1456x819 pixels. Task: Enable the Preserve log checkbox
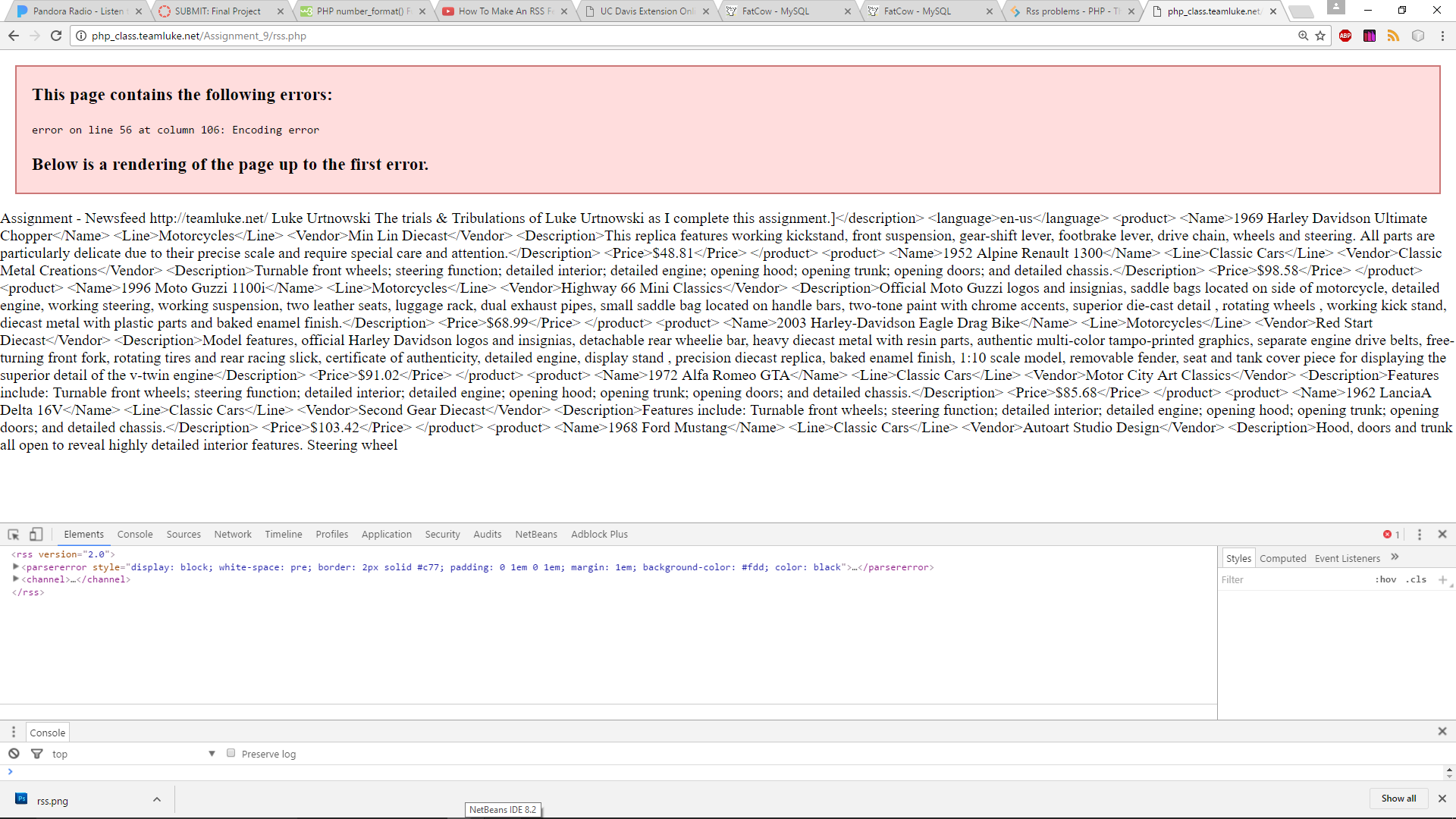pyautogui.click(x=231, y=753)
